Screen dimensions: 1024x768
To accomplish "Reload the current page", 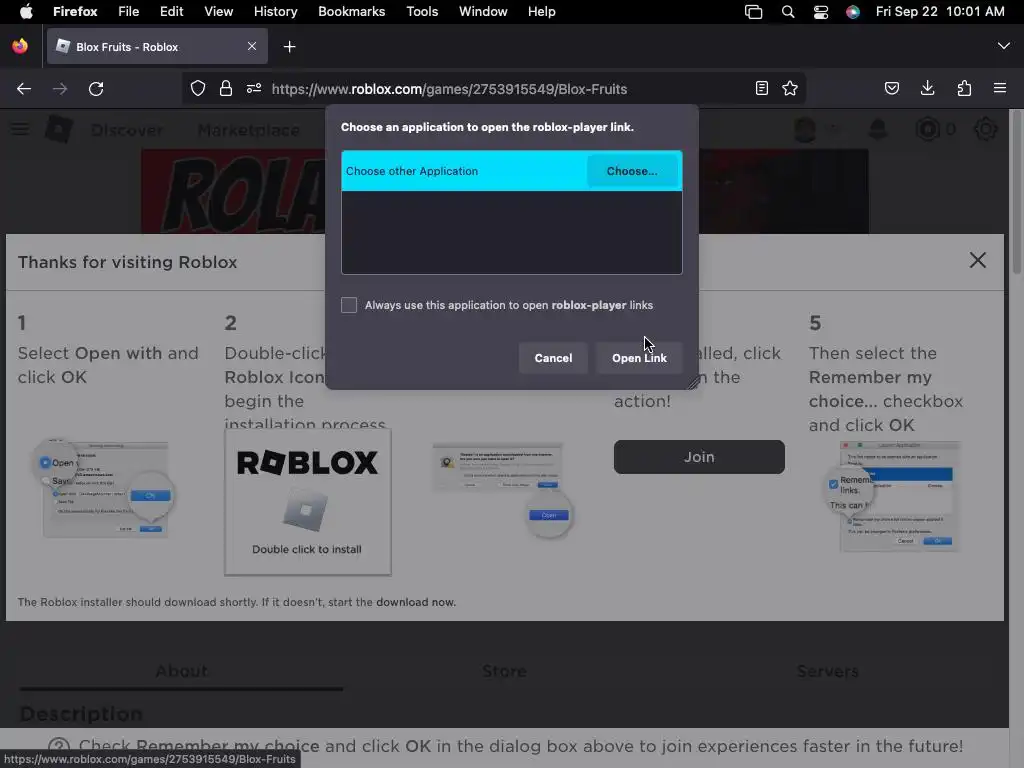I will click(x=96, y=89).
